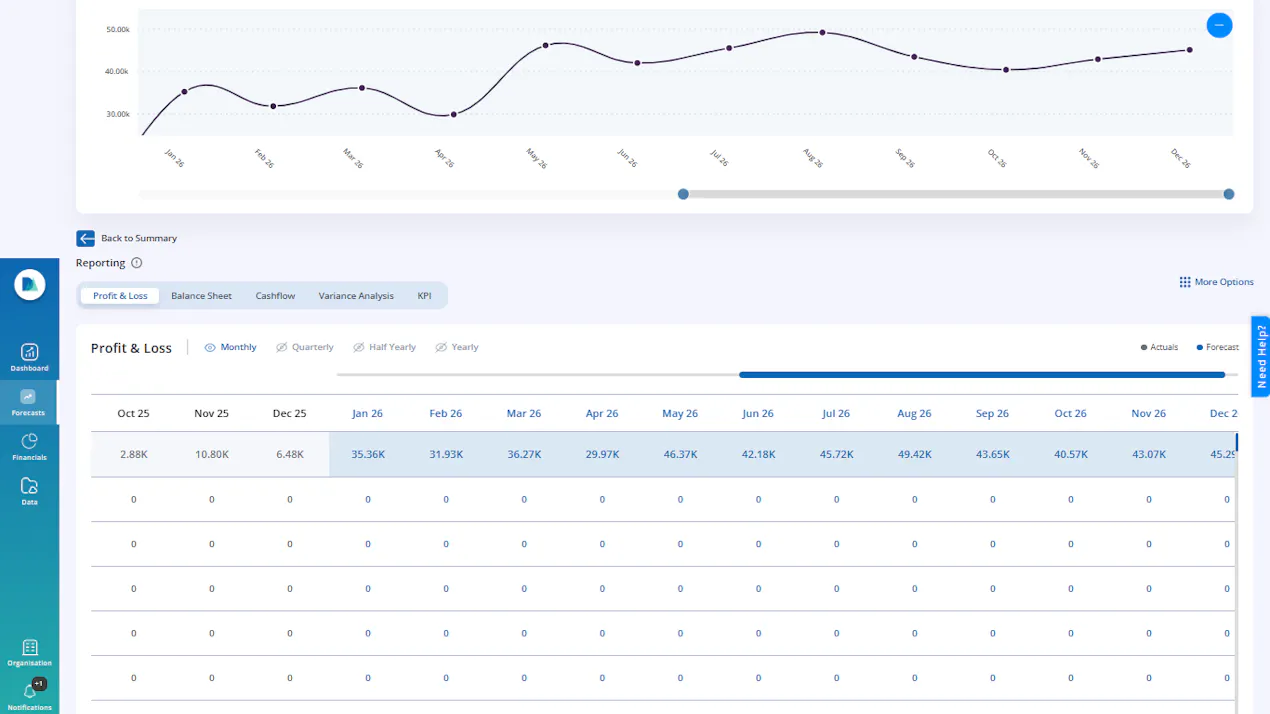Select the 42.18K cell
Image resolution: width=1270 pixels, height=714 pixels.
click(758, 454)
